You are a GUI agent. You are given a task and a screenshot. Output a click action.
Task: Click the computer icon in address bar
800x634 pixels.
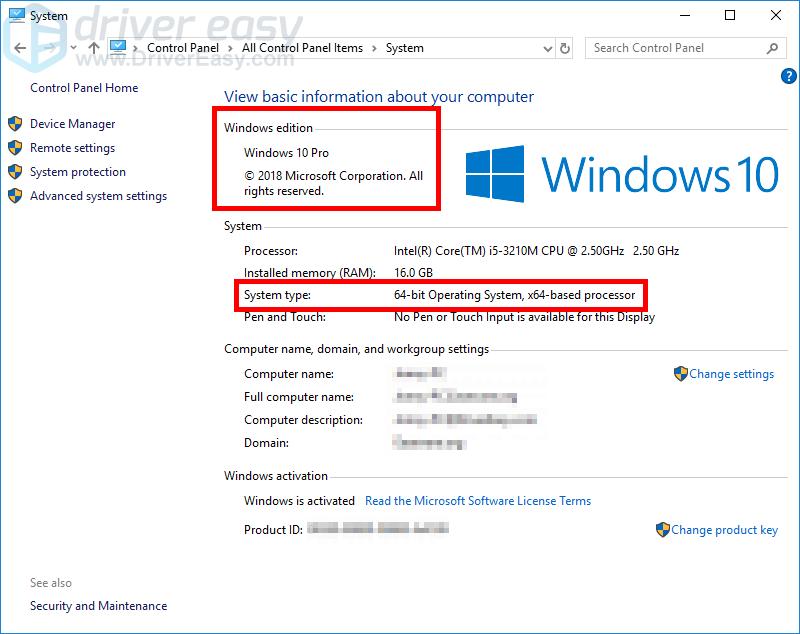[x=118, y=47]
